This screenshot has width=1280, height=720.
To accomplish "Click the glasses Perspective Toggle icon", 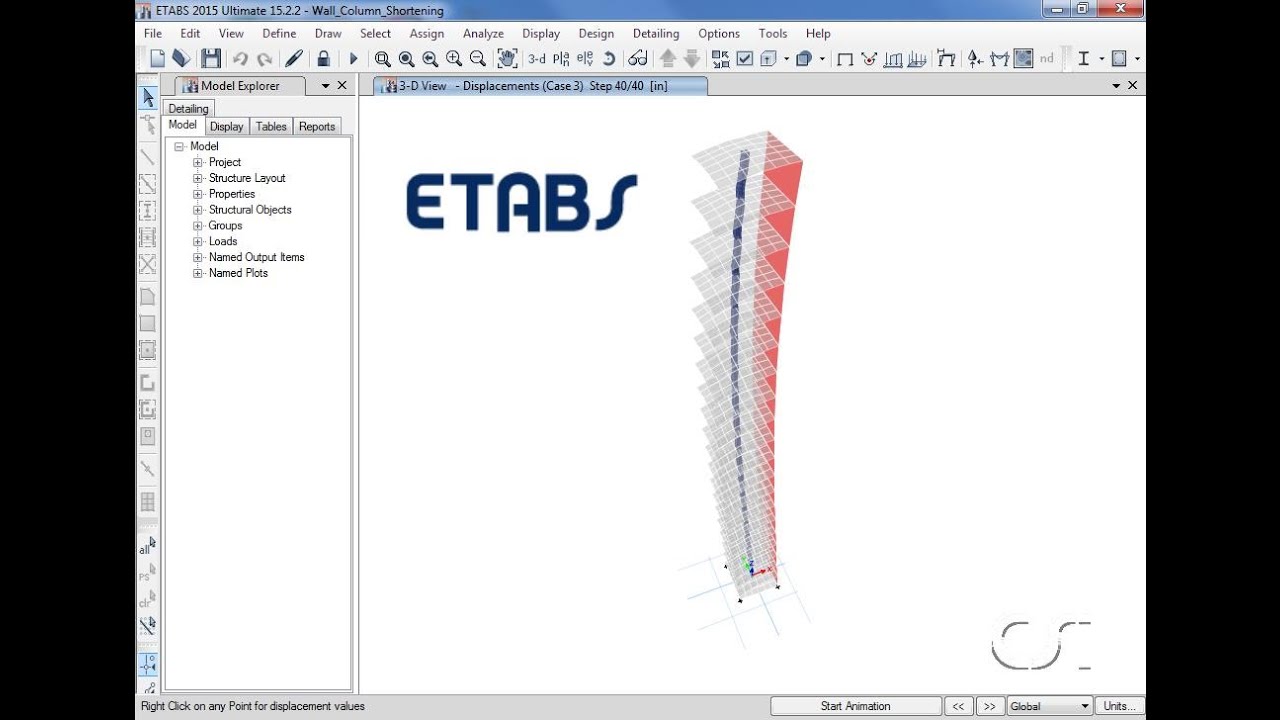I will [x=638, y=59].
